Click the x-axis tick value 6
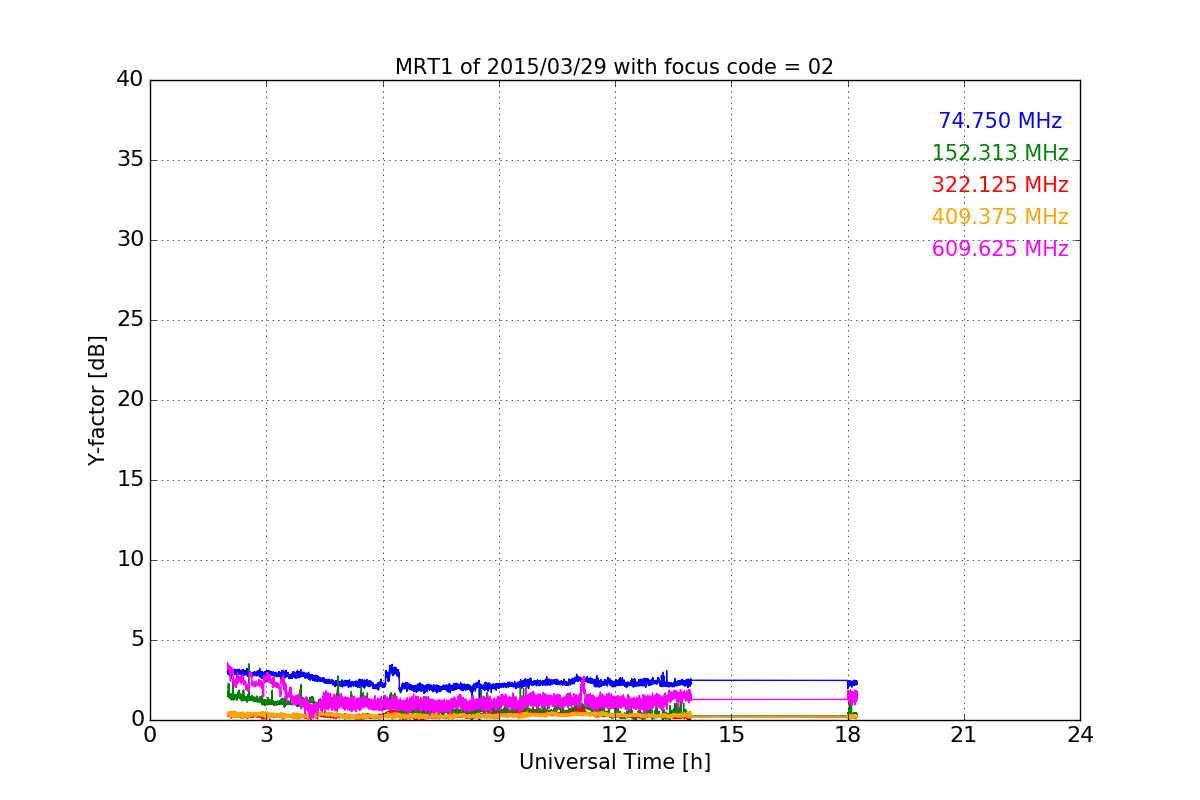This screenshot has width=1200, height=800. 383,735
